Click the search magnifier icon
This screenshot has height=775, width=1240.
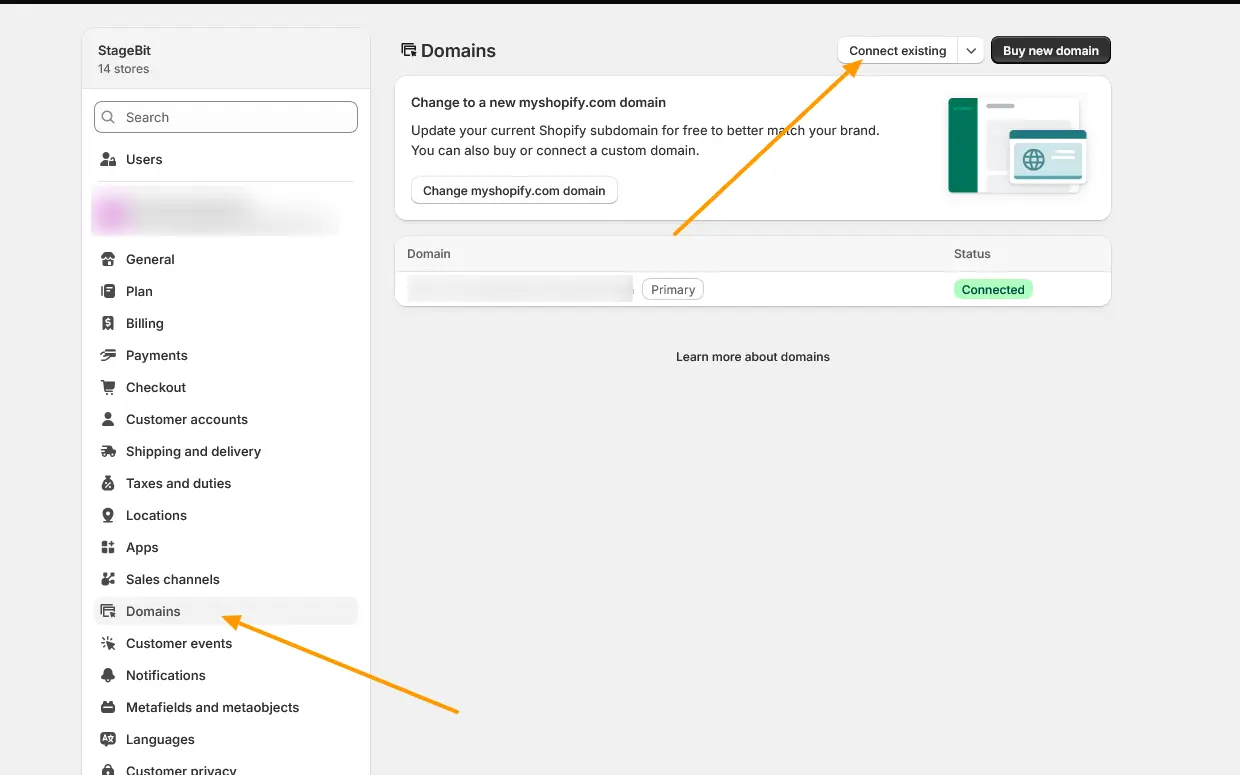(x=108, y=117)
